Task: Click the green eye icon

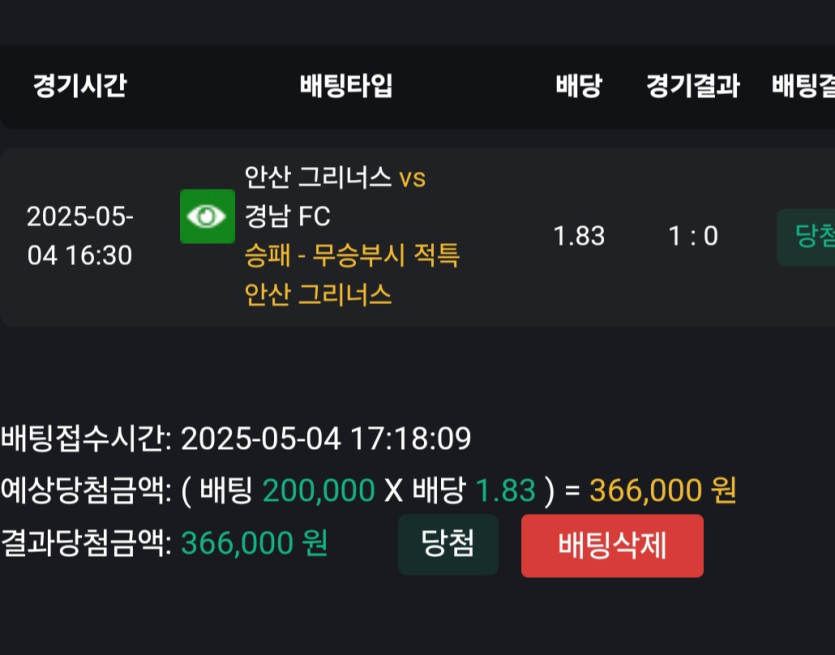Action: pos(207,216)
